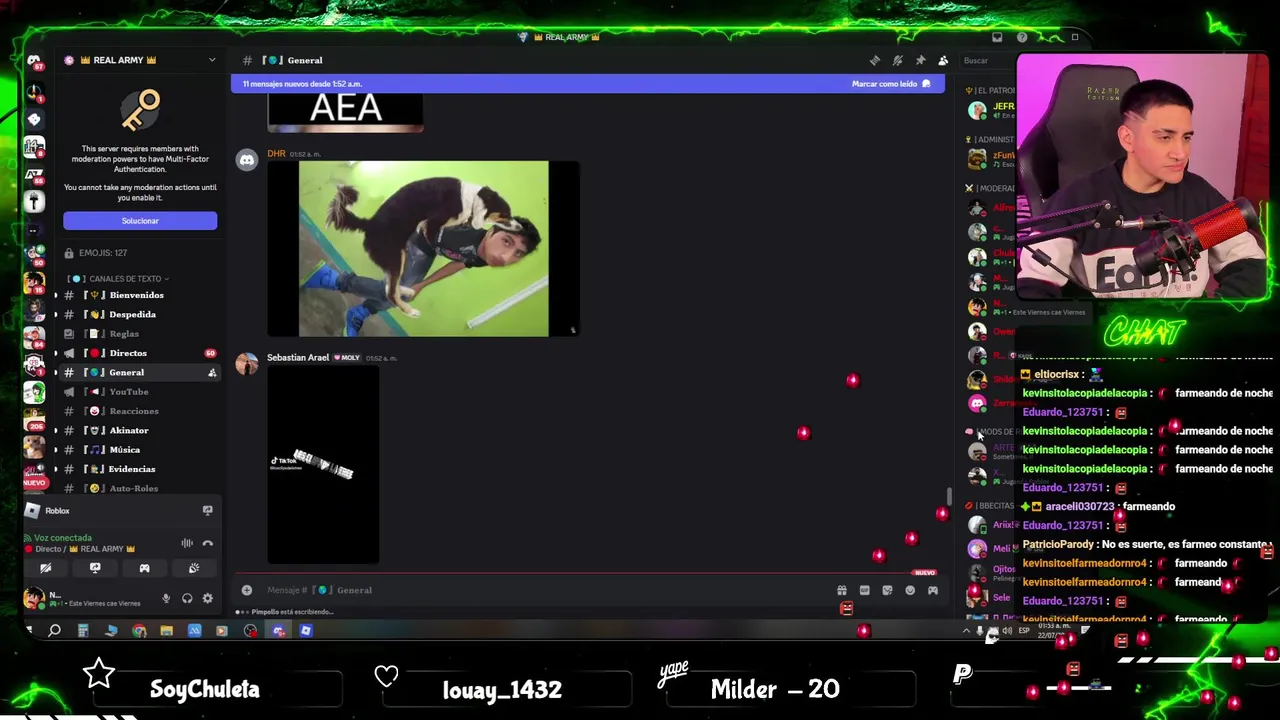
Task: Click own user avatar in bottom panel
Action: tap(34, 598)
